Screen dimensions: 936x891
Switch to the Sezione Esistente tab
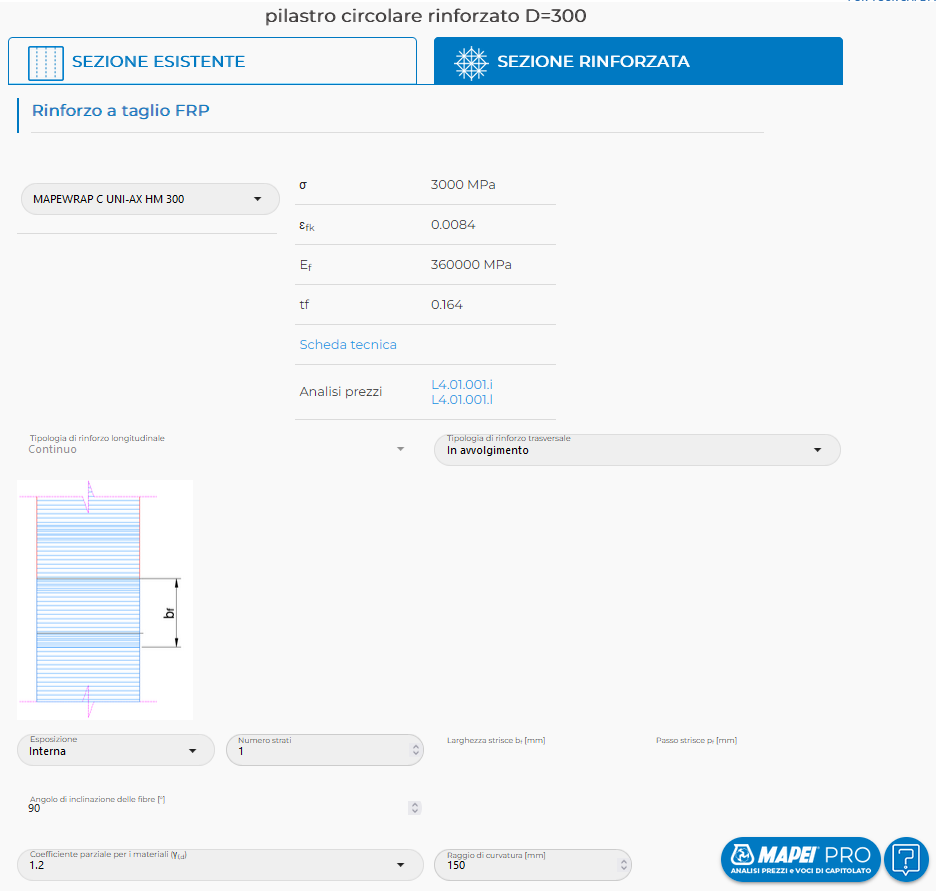213,61
